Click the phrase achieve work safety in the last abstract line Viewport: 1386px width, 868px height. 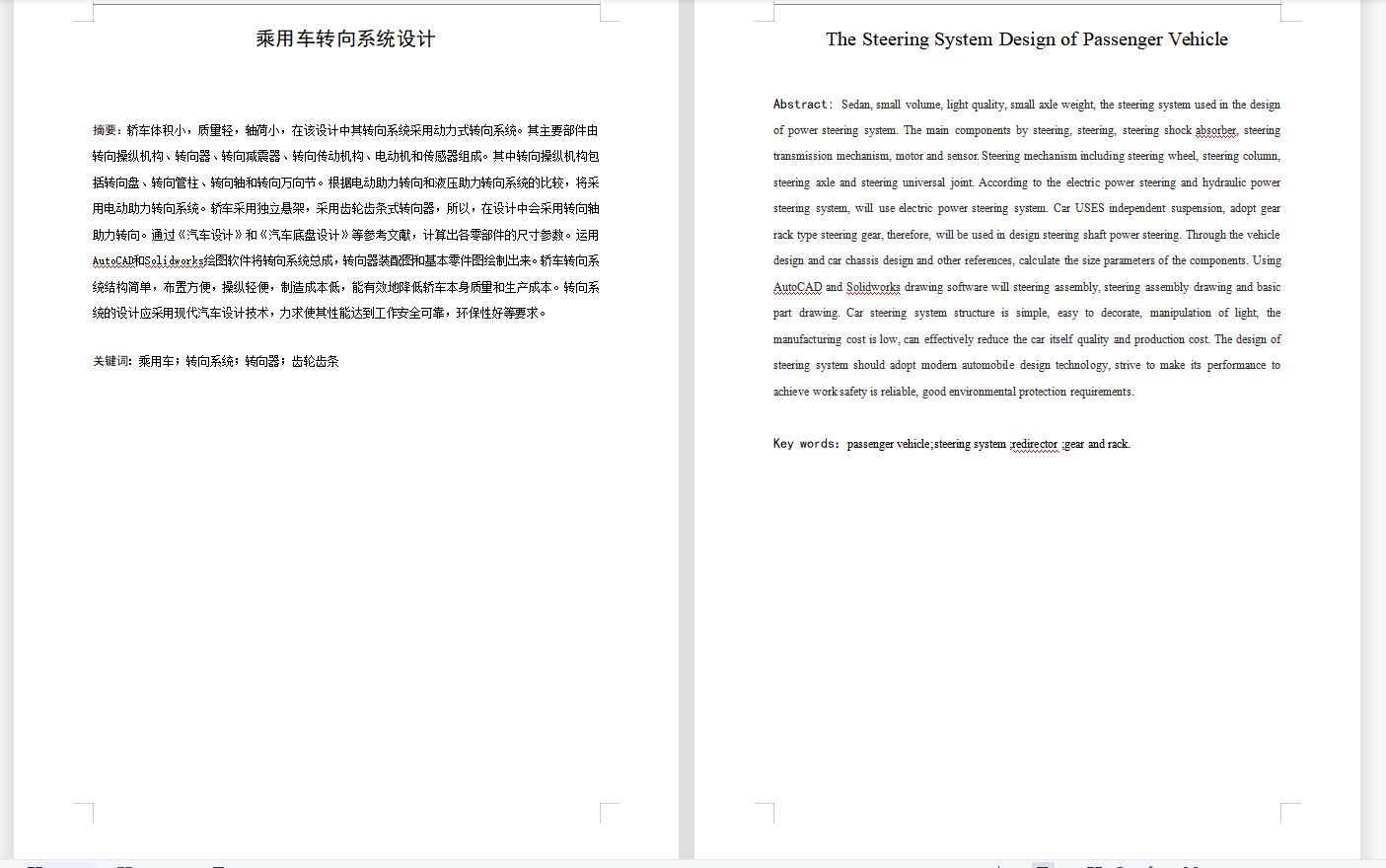pos(820,392)
